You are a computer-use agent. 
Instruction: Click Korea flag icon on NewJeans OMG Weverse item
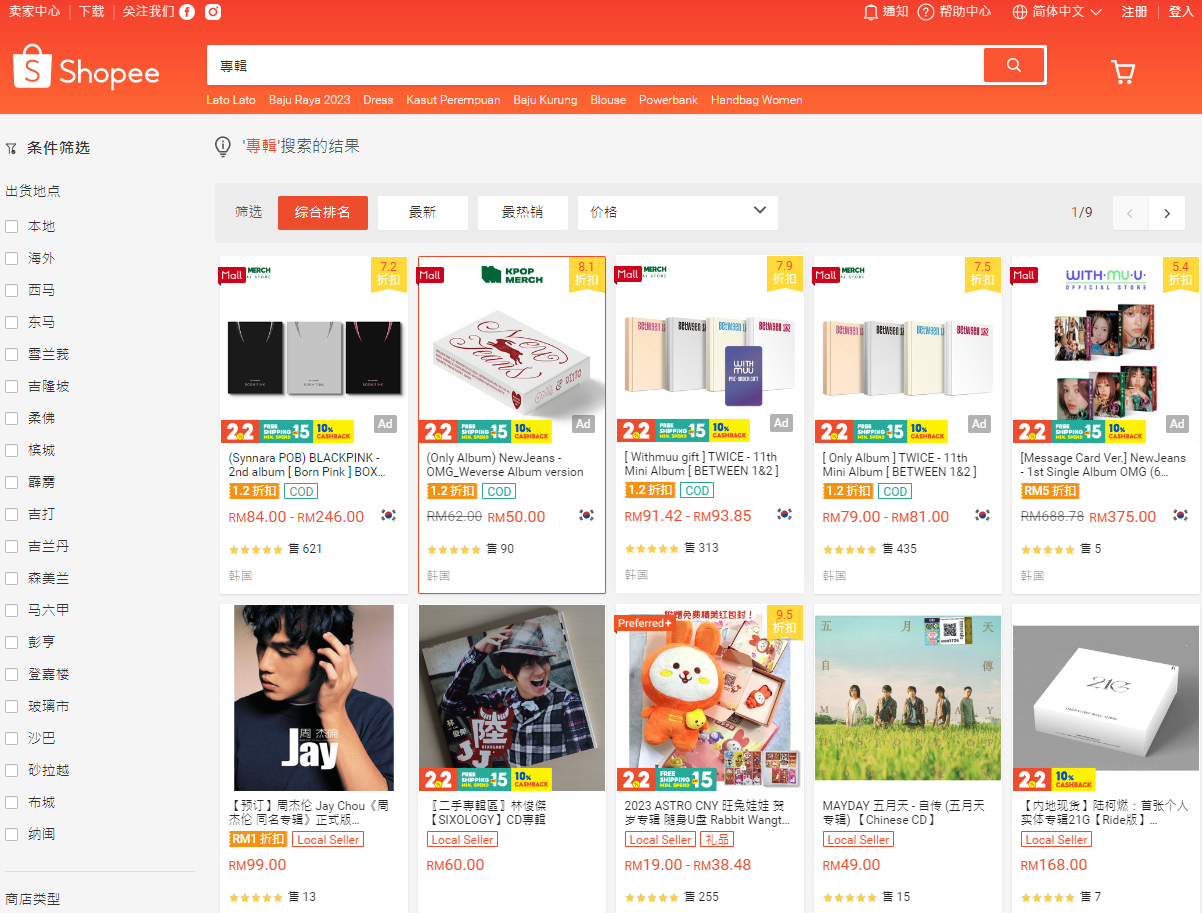click(x=586, y=515)
